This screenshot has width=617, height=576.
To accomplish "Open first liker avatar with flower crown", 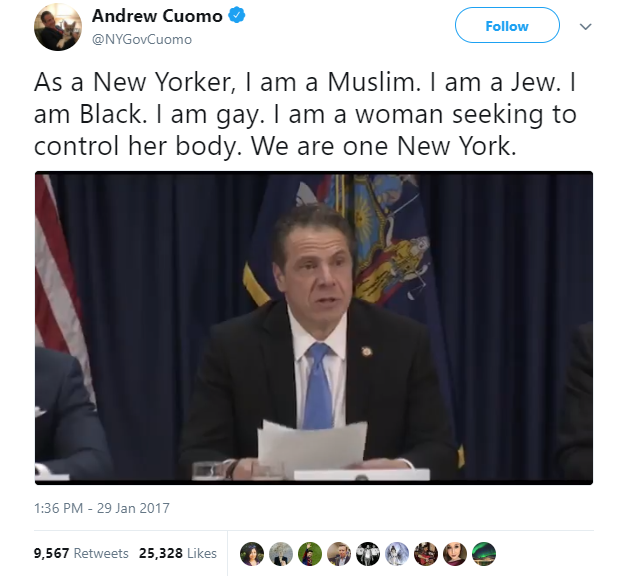I will (252, 554).
